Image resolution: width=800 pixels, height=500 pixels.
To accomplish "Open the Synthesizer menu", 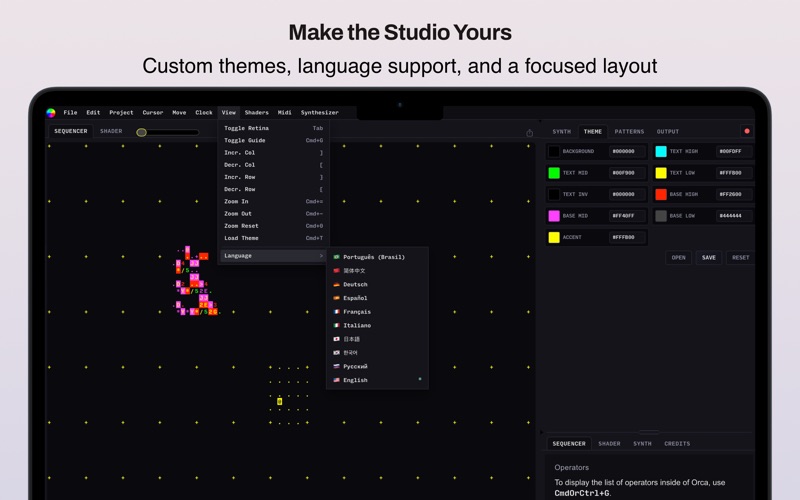I will tap(320, 113).
